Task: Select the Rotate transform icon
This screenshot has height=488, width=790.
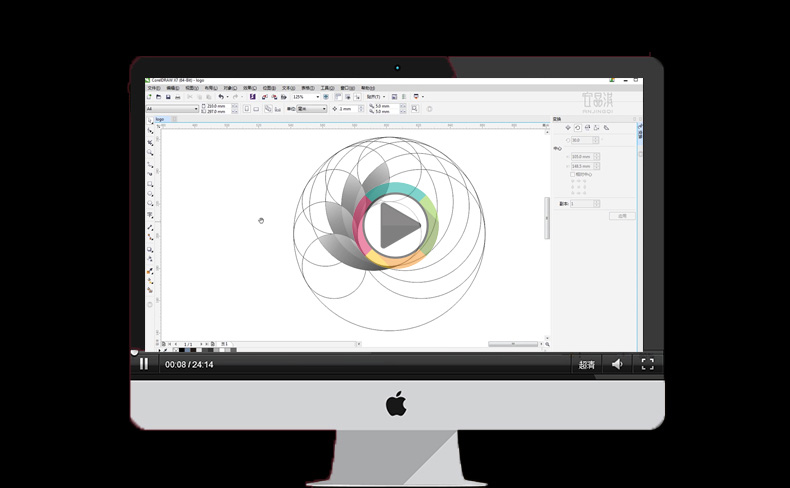Action: pos(577,128)
